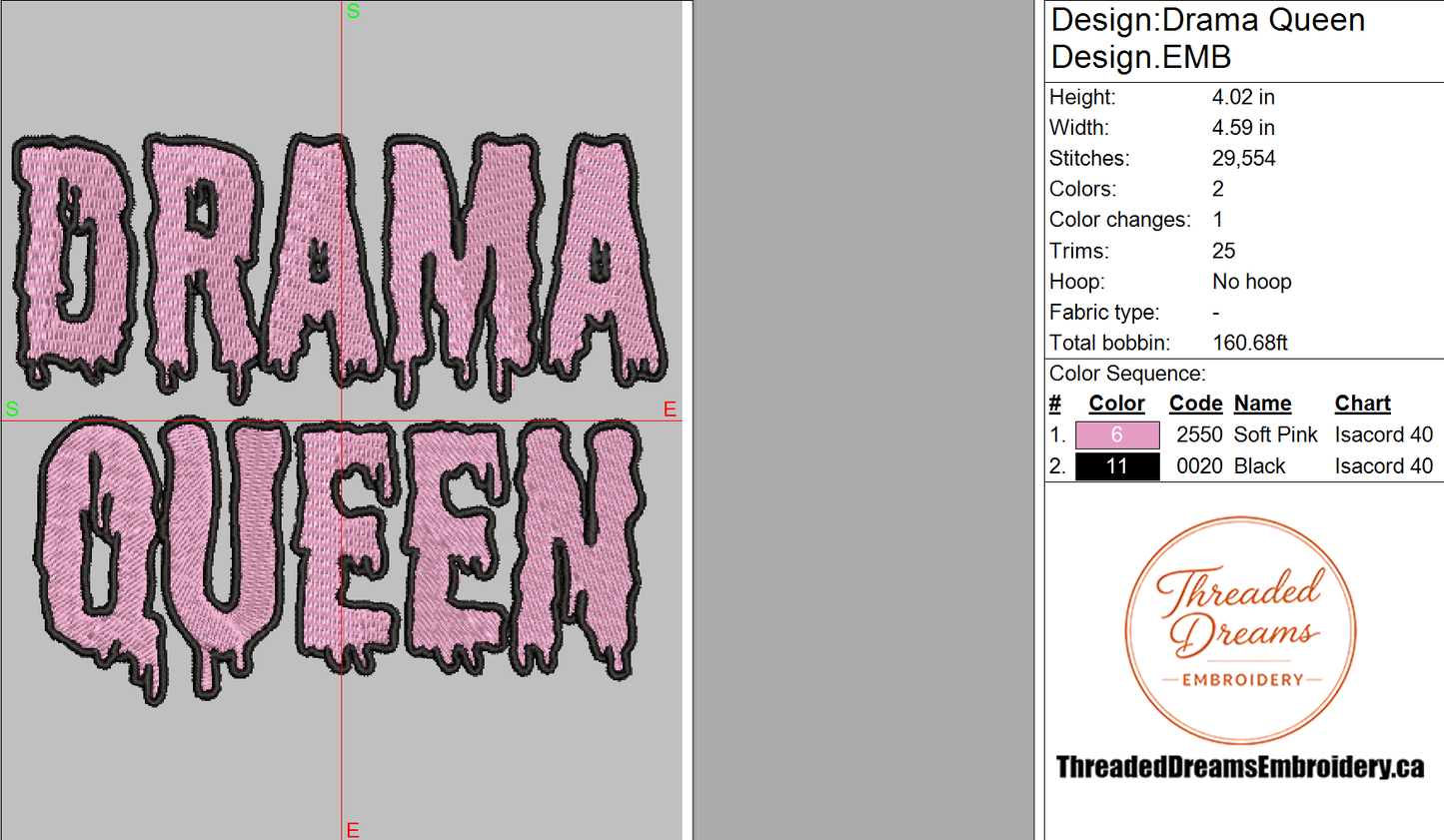Click the 'Color changes:' label
1444x840 pixels.
coord(1120,220)
